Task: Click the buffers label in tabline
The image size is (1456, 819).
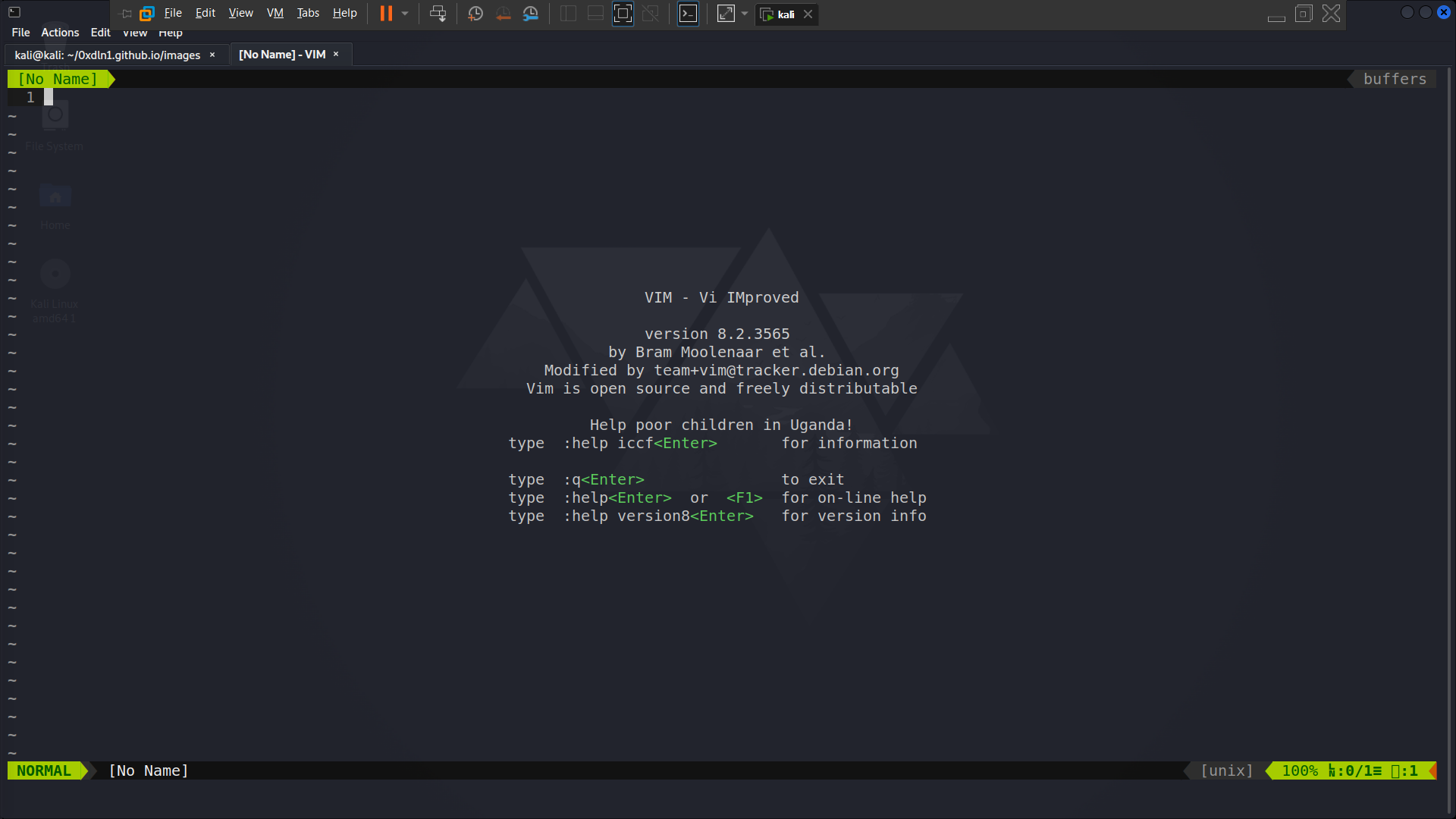Action: pos(1395,79)
